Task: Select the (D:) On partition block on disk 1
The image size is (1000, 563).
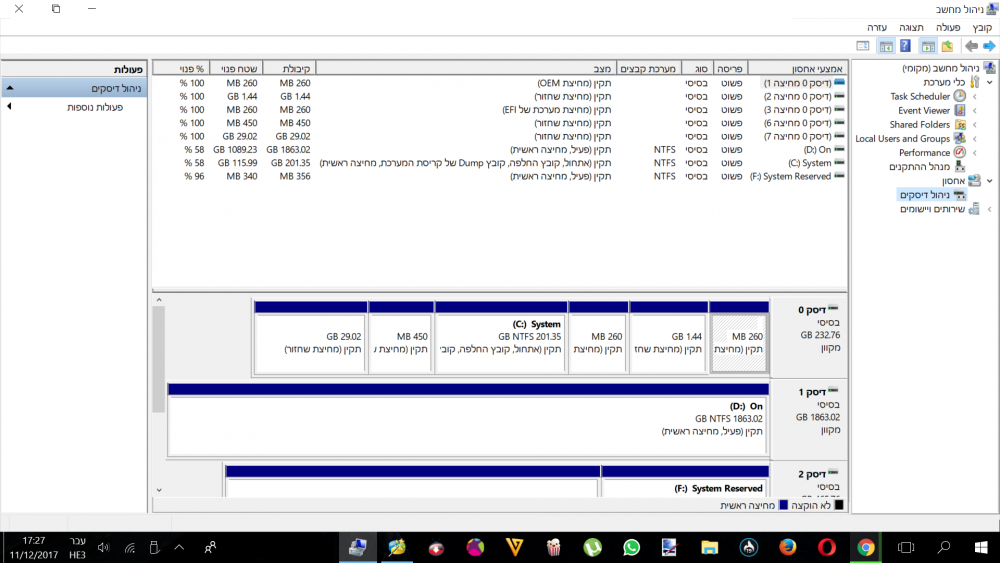Action: pyautogui.click(x=468, y=420)
